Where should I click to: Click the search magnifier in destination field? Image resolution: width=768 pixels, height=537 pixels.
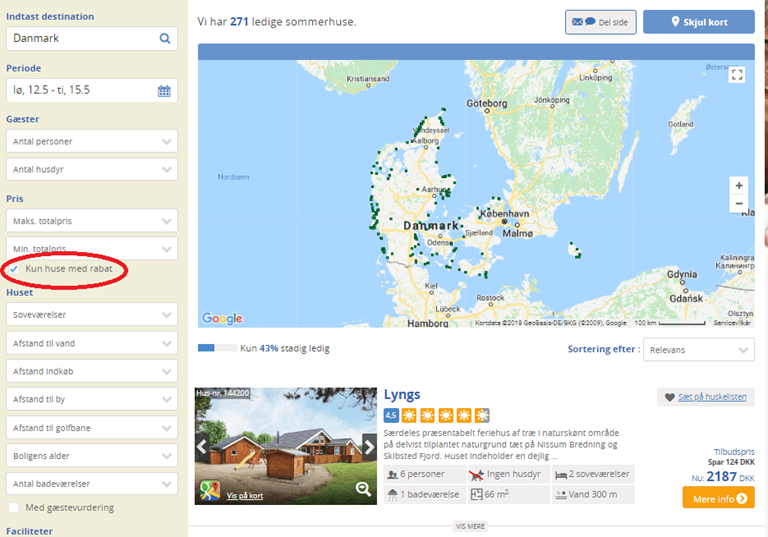coord(165,39)
